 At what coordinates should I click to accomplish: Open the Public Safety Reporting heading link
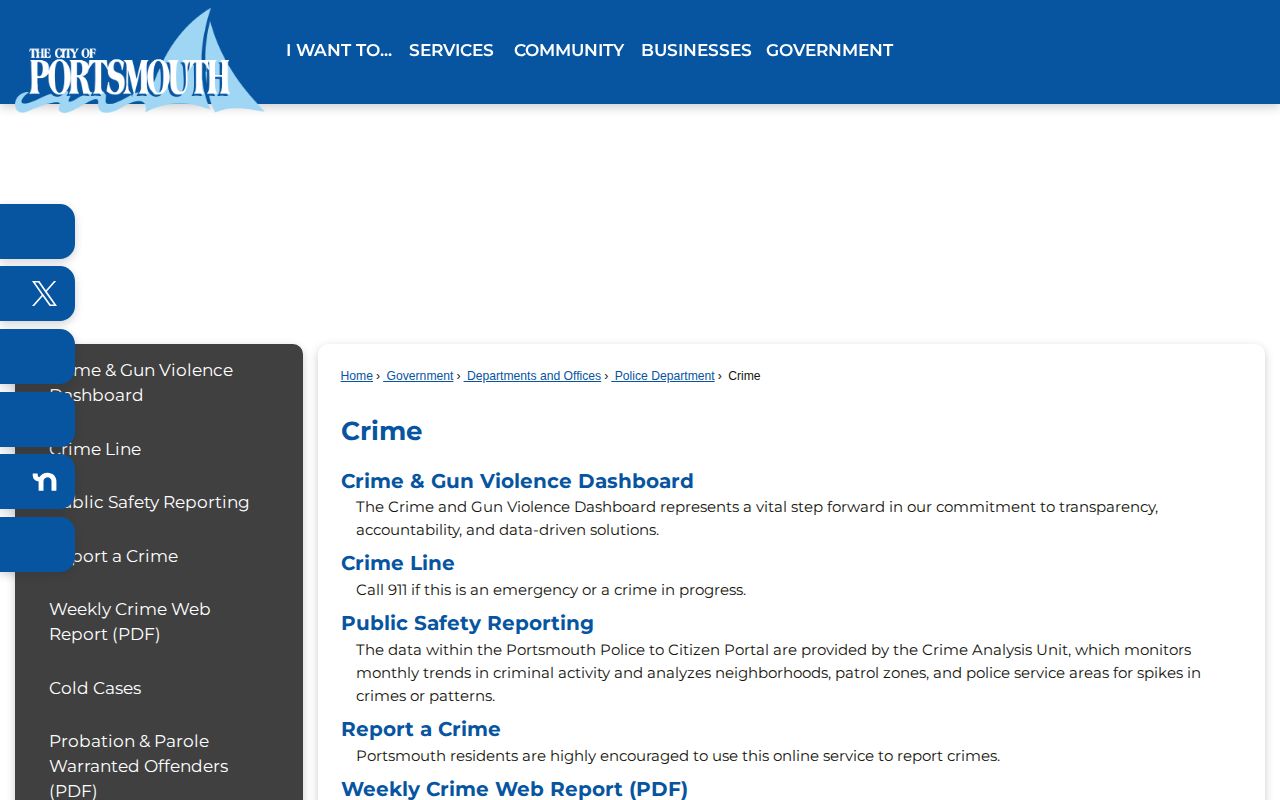(467, 623)
